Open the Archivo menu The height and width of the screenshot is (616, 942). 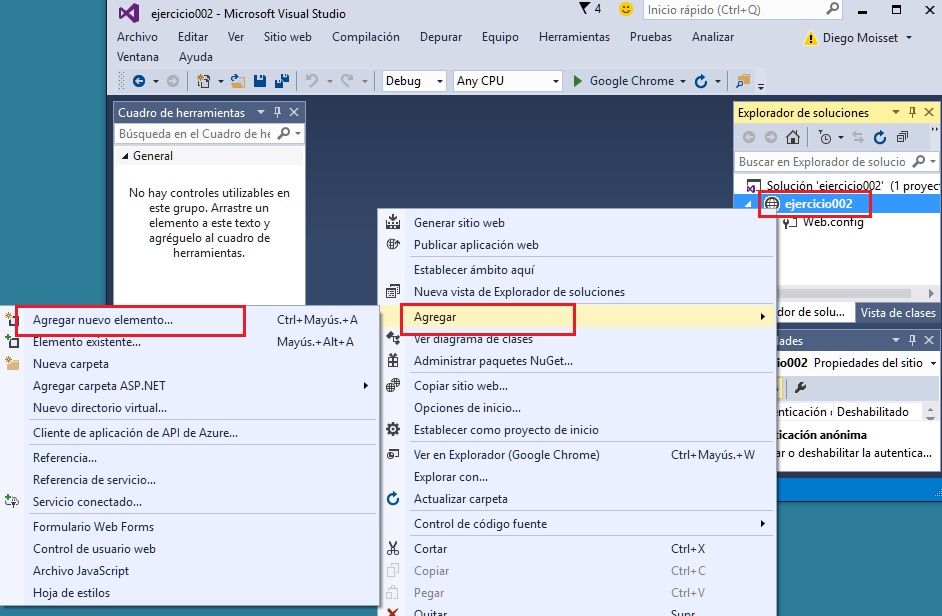click(137, 37)
